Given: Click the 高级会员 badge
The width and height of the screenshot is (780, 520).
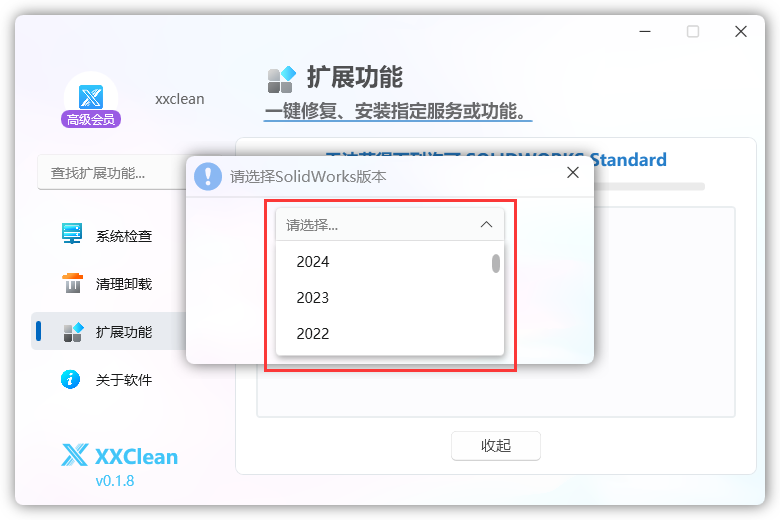Looking at the screenshot, I should pyautogui.click(x=91, y=119).
